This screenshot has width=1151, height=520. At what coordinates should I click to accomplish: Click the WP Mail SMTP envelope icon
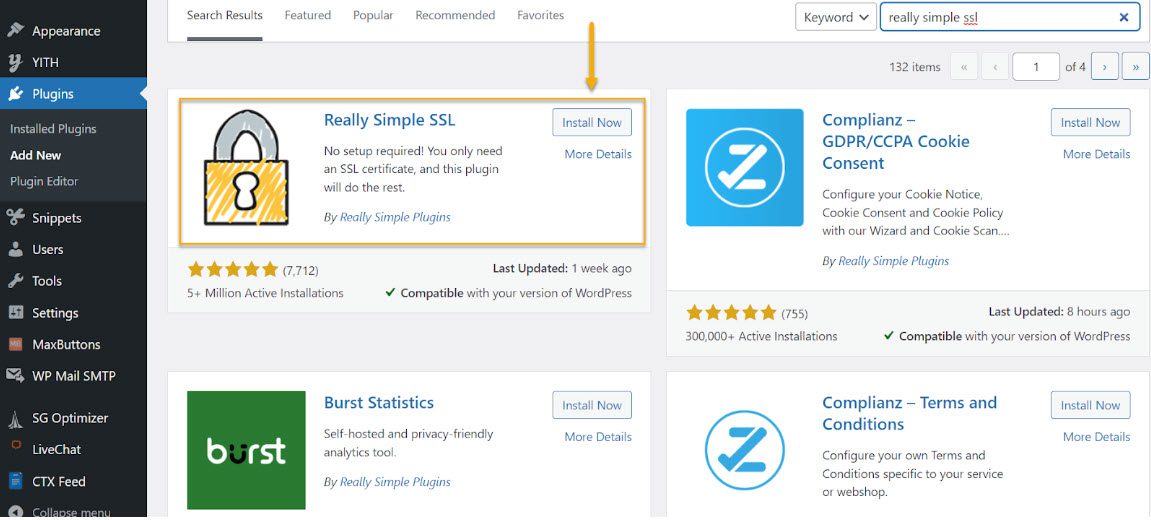click(15, 376)
